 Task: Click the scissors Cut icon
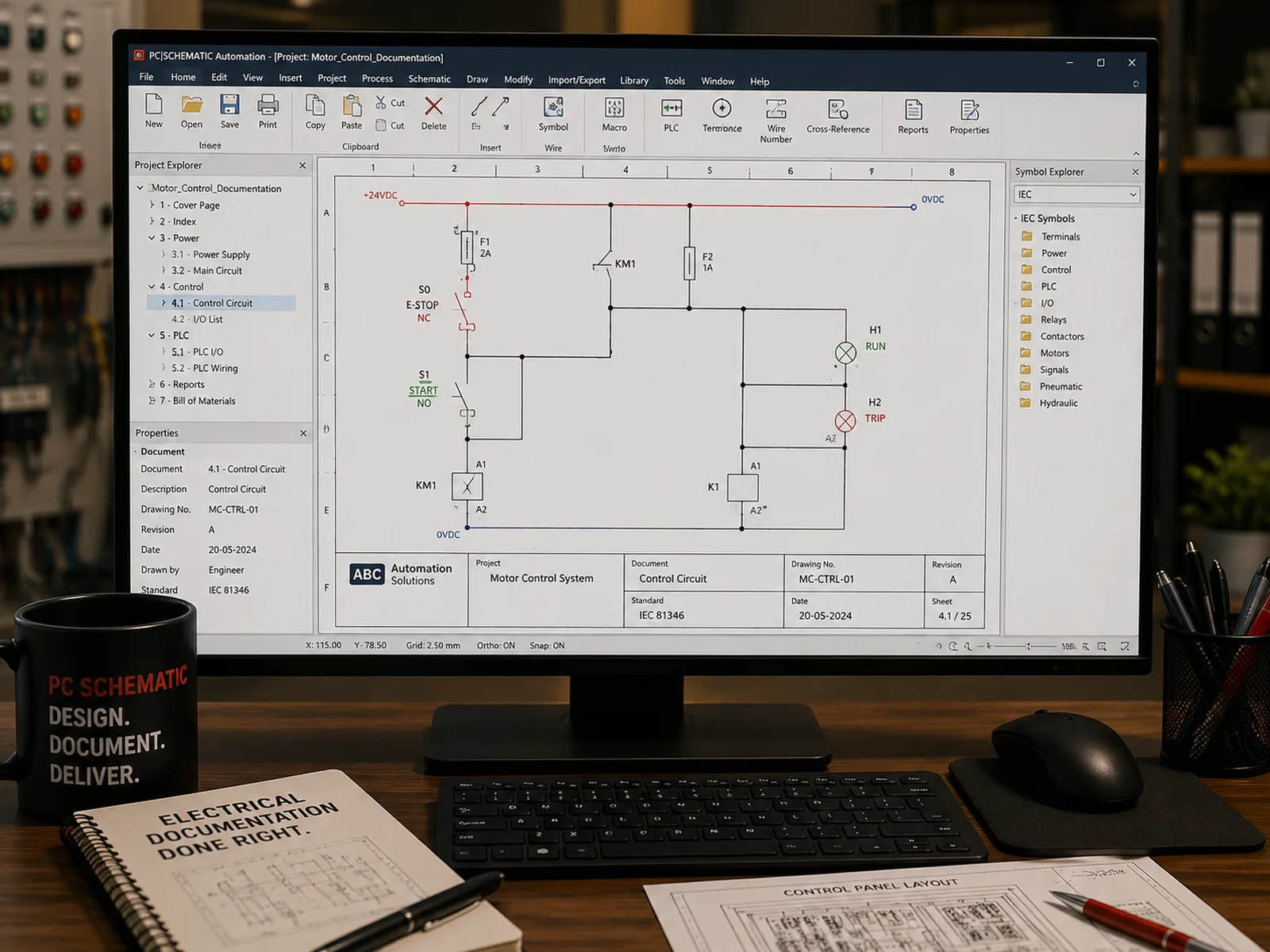click(381, 102)
